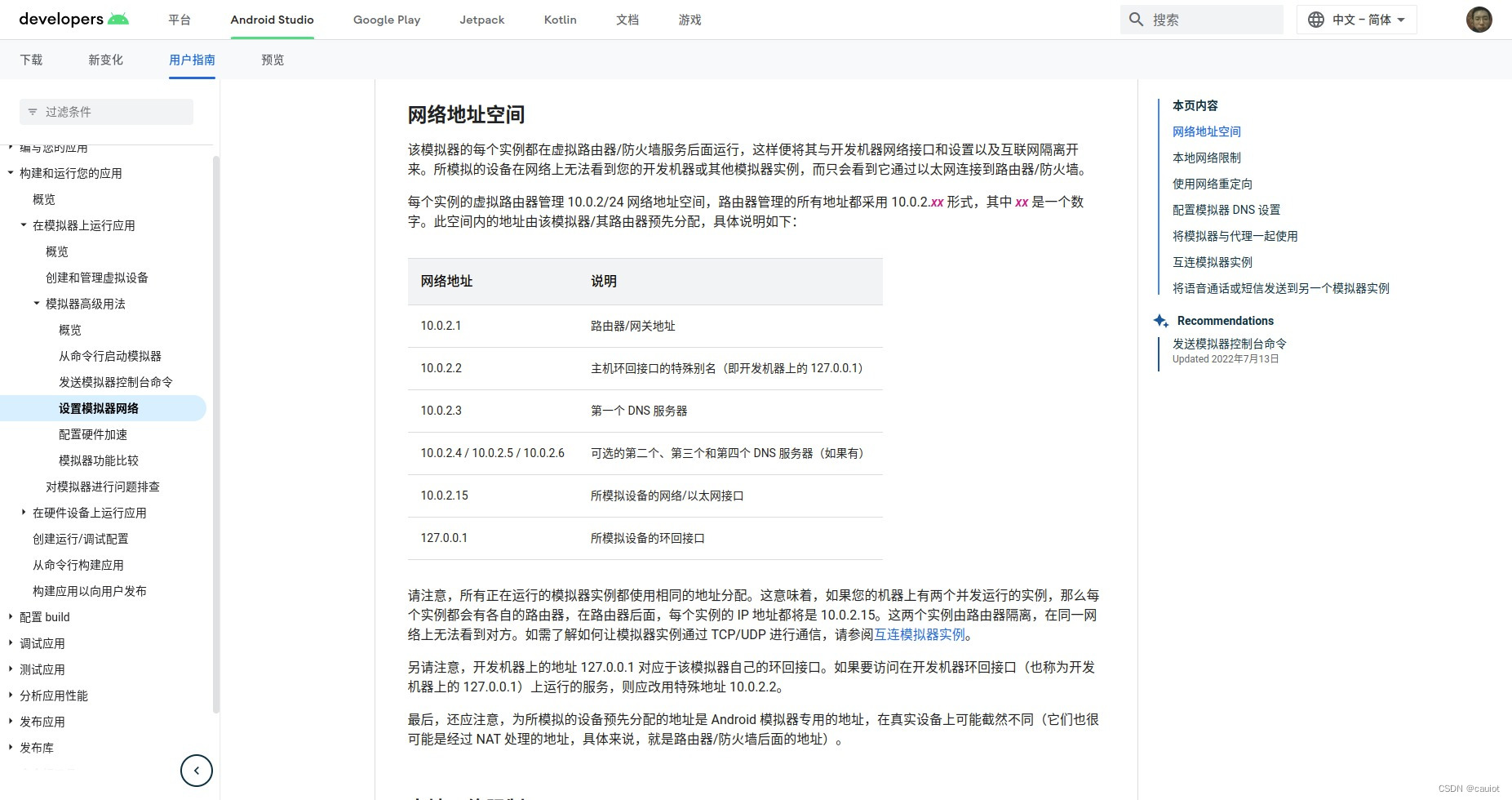Jump to 将模拟器与代理一起使用 section

pyautogui.click(x=1235, y=236)
